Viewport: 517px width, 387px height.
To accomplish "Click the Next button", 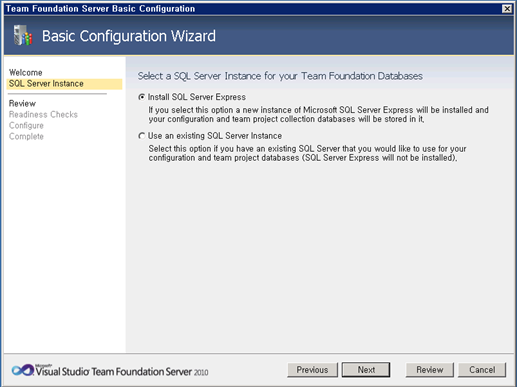I will point(366,370).
